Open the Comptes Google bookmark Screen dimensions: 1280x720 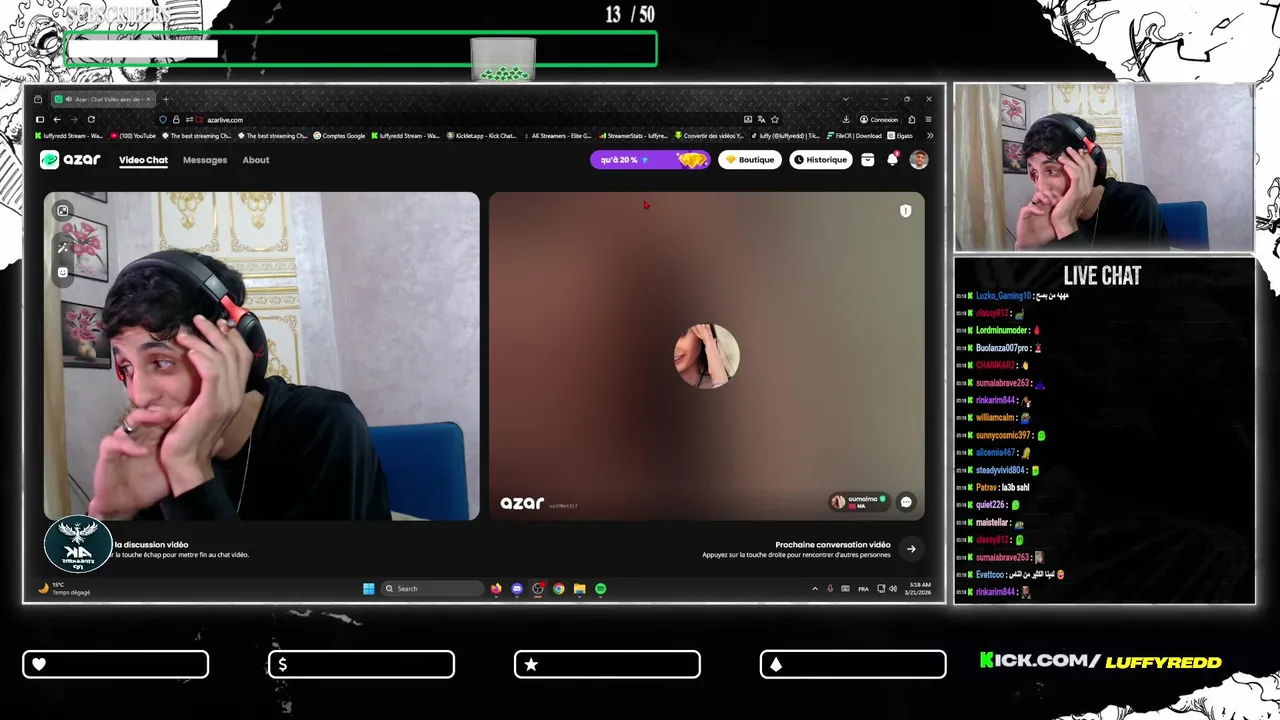[339, 136]
